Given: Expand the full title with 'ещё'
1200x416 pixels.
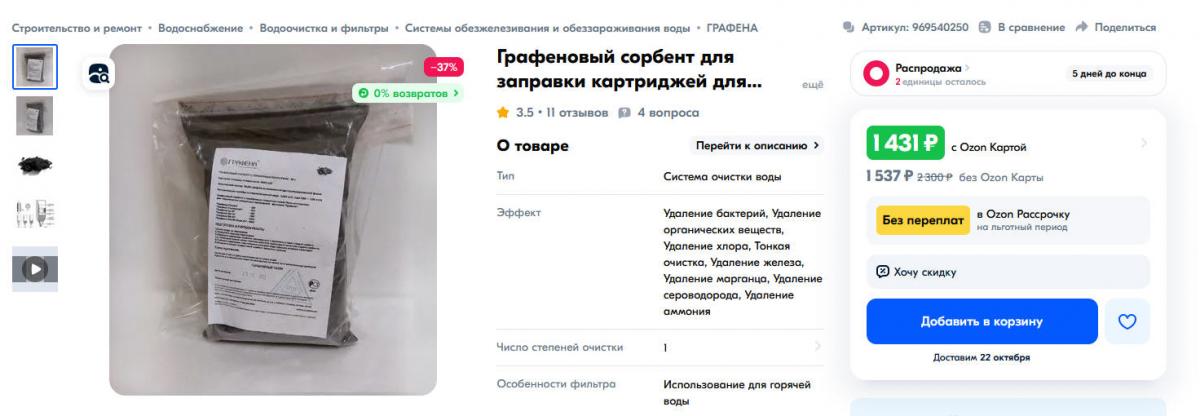Looking at the screenshot, I should [x=812, y=86].
